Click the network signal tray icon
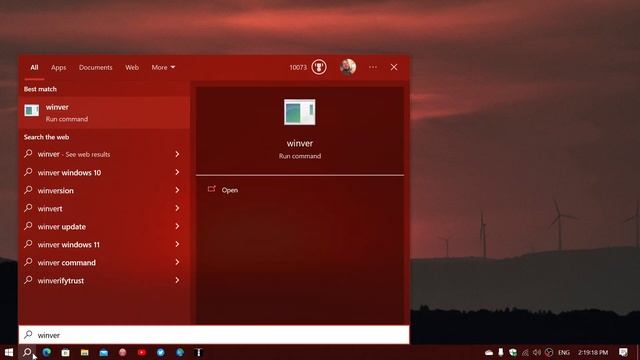Image resolution: width=640 pixels, height=360 pixels. (525, 353)
